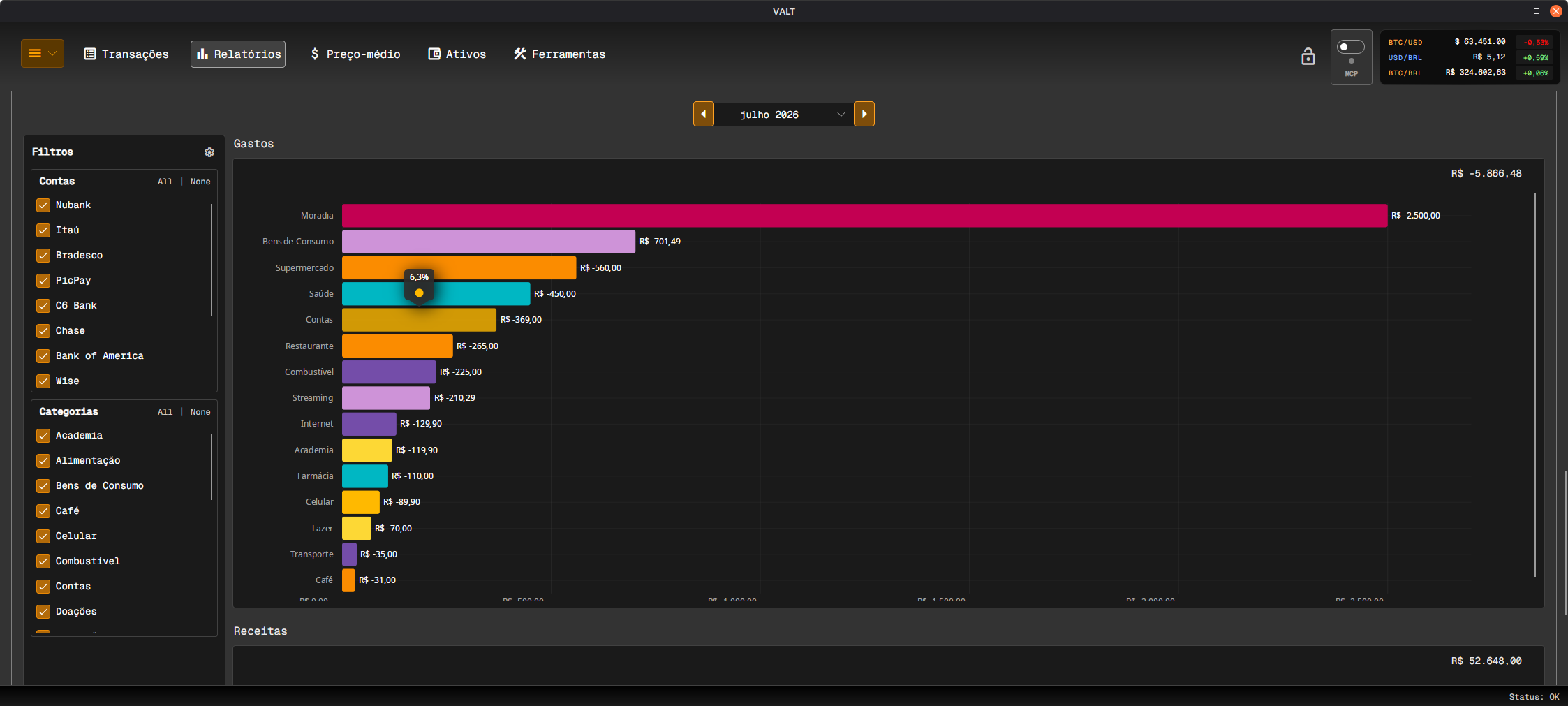Click the Status: OK indicator

1534,697
